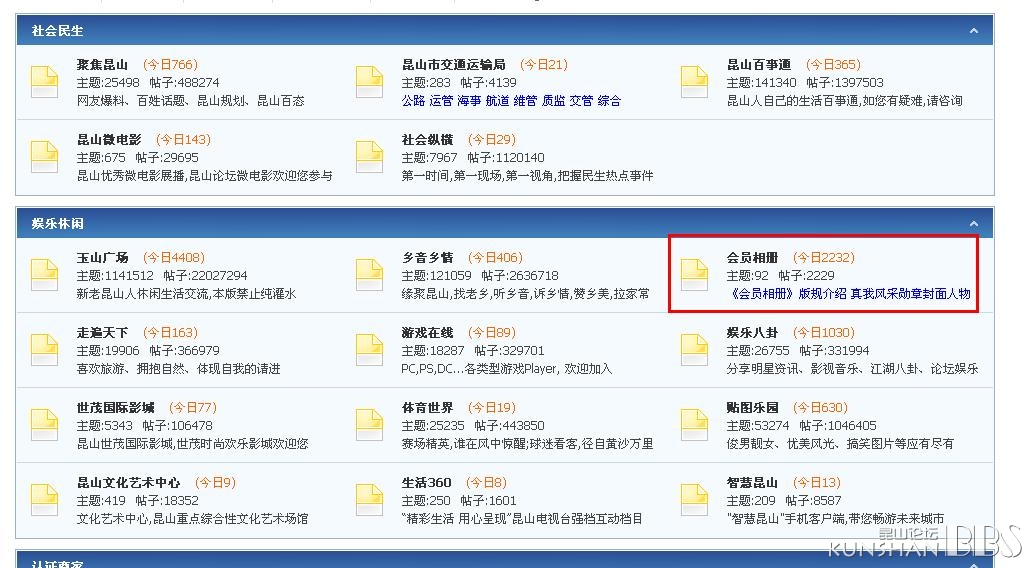Click the folder icon beside 智慧昆山

[694, 500]
